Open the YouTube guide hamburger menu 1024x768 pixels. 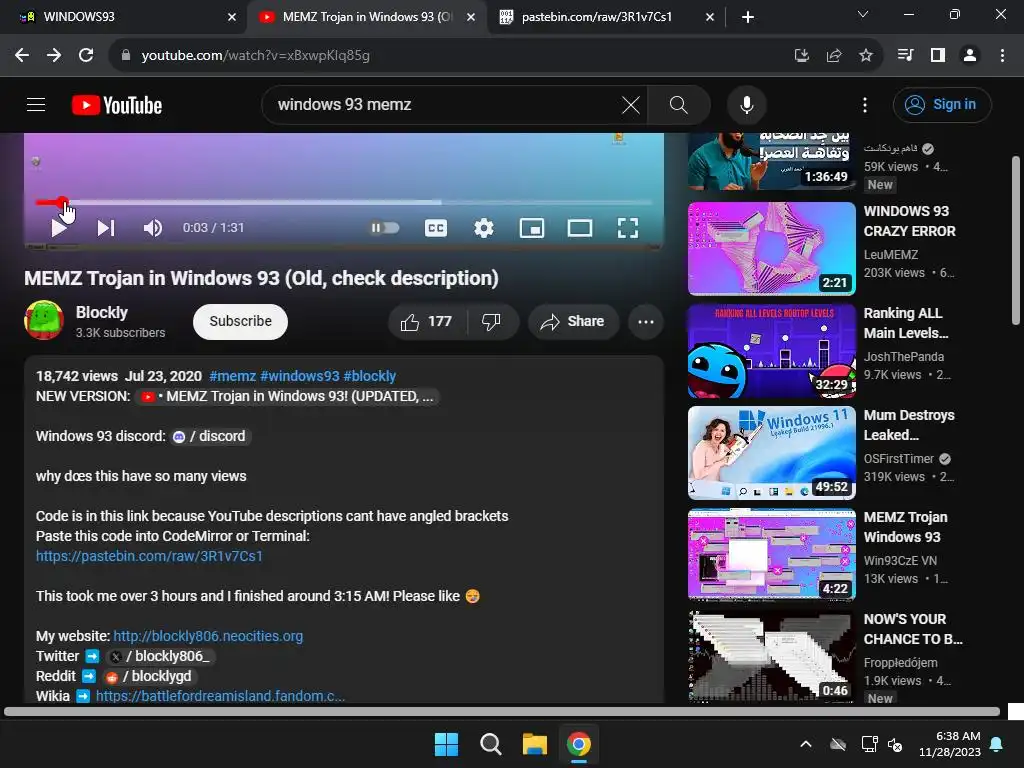pos(36,104)
